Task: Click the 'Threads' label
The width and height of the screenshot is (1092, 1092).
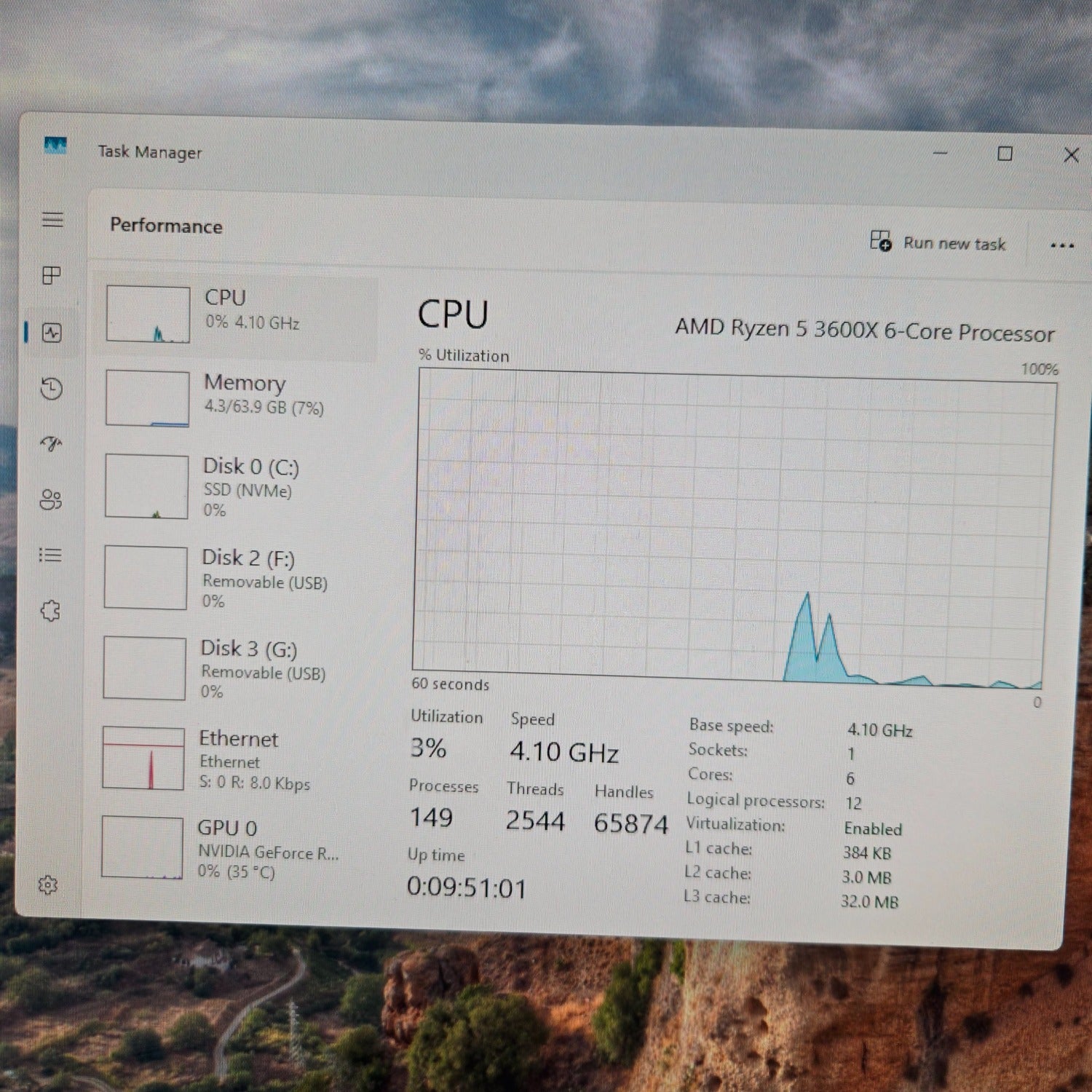Action: tap(535, 788)
